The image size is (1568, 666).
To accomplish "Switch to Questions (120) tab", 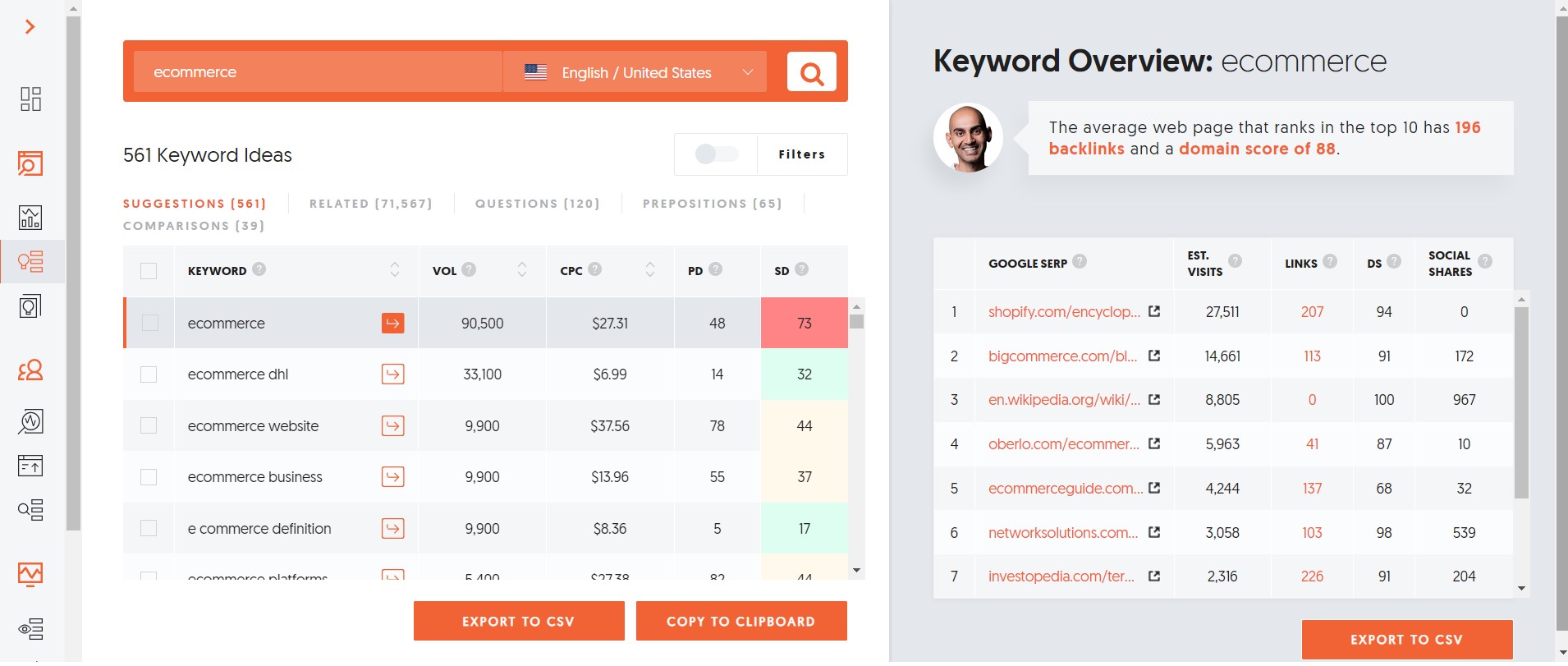I will [x=538, y=204].
